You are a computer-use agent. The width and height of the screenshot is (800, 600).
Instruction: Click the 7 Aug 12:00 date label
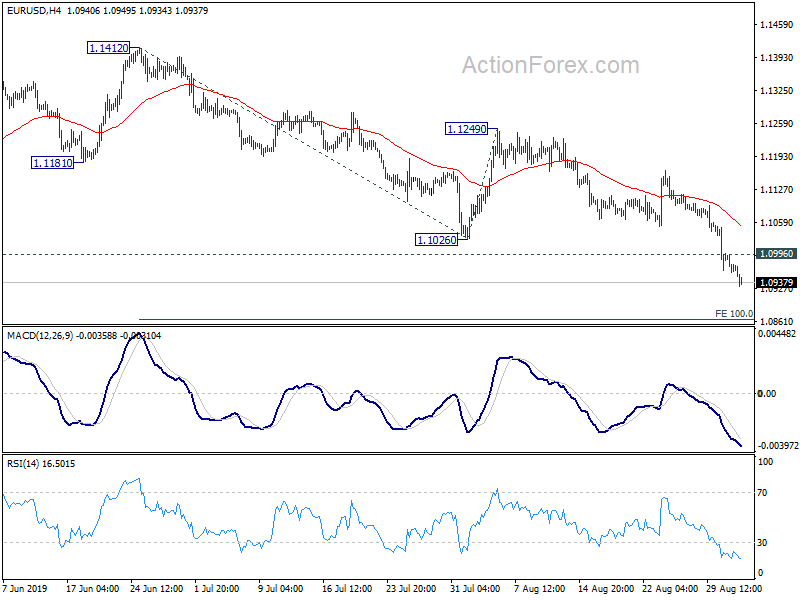point(539,589)
